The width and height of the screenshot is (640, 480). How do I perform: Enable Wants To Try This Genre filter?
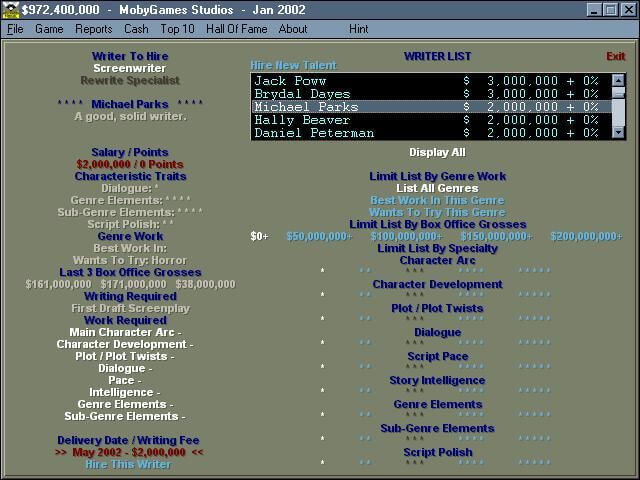tap(437, 212)
